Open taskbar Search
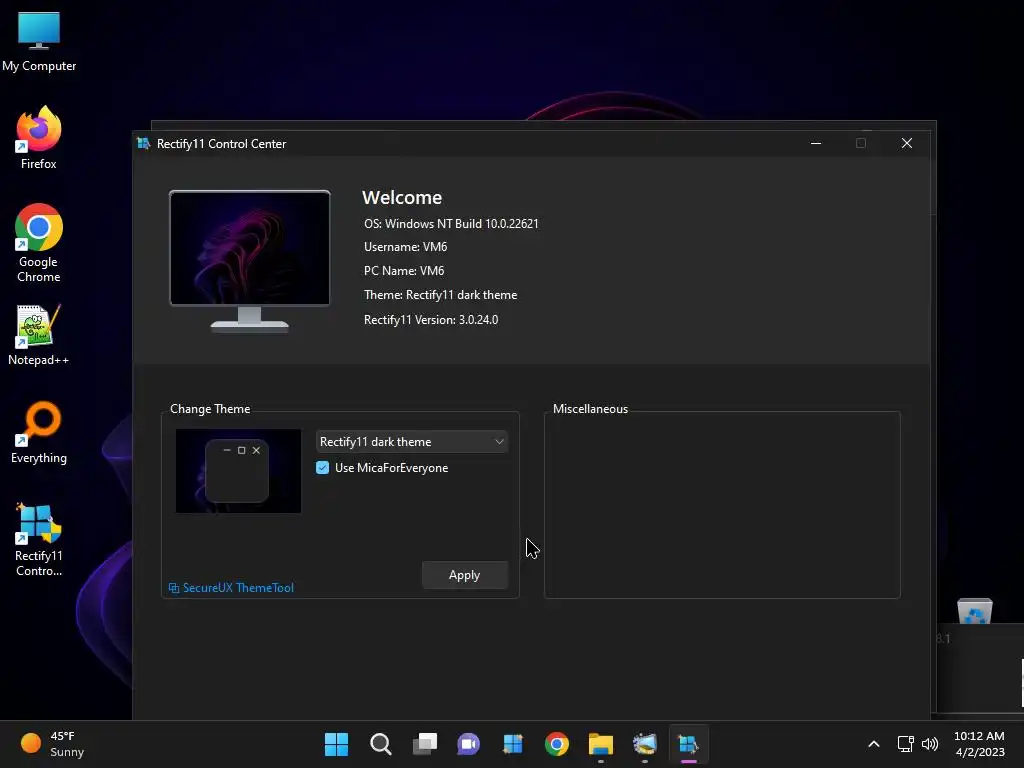1024x768 pixels. (x=381, y=744)
